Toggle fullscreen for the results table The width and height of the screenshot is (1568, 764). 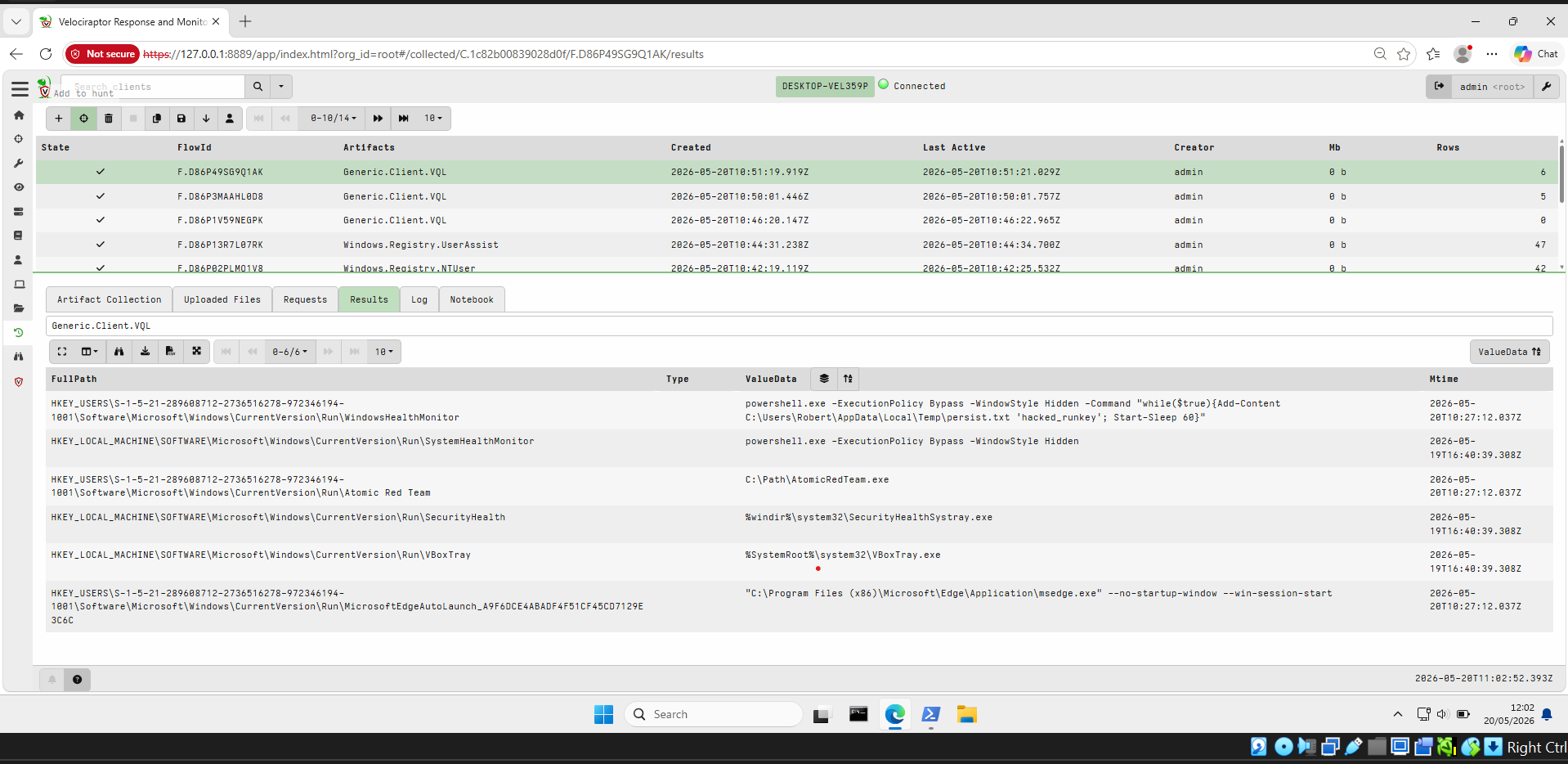(62, 352)
